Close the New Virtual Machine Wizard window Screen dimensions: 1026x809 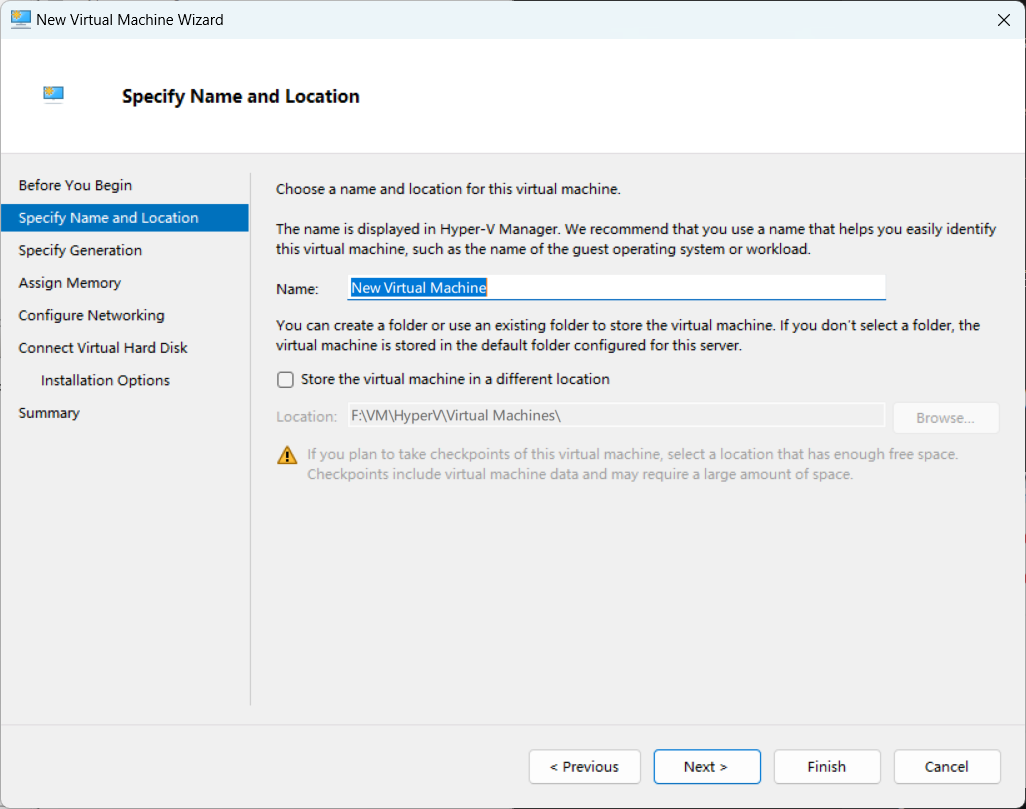pyautogui.click(x=1004, y=20)
